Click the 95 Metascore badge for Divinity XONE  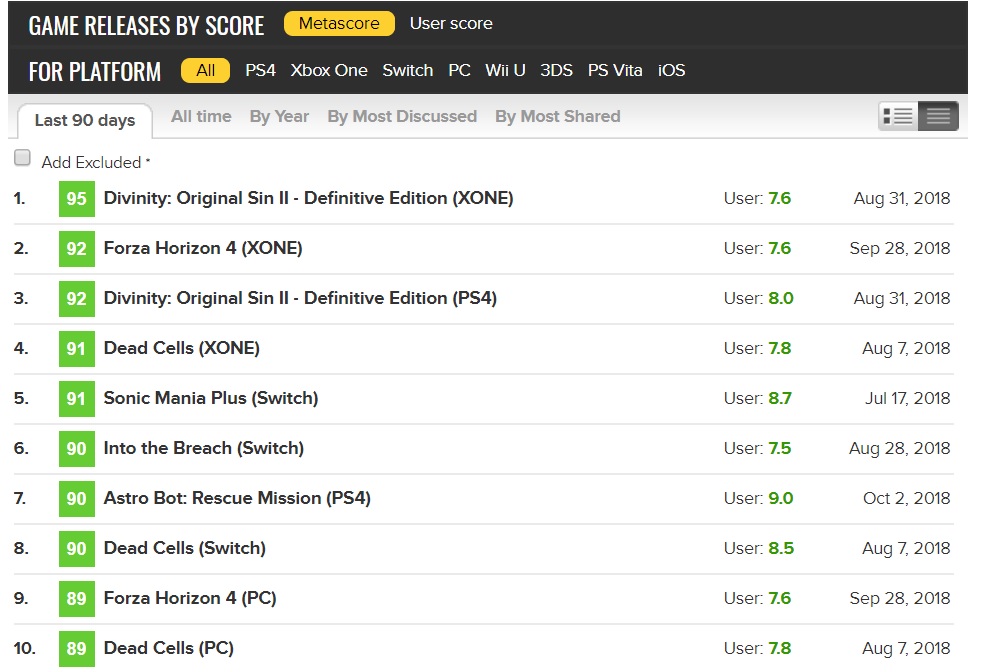pyautogui.click(x=77, y=198)
